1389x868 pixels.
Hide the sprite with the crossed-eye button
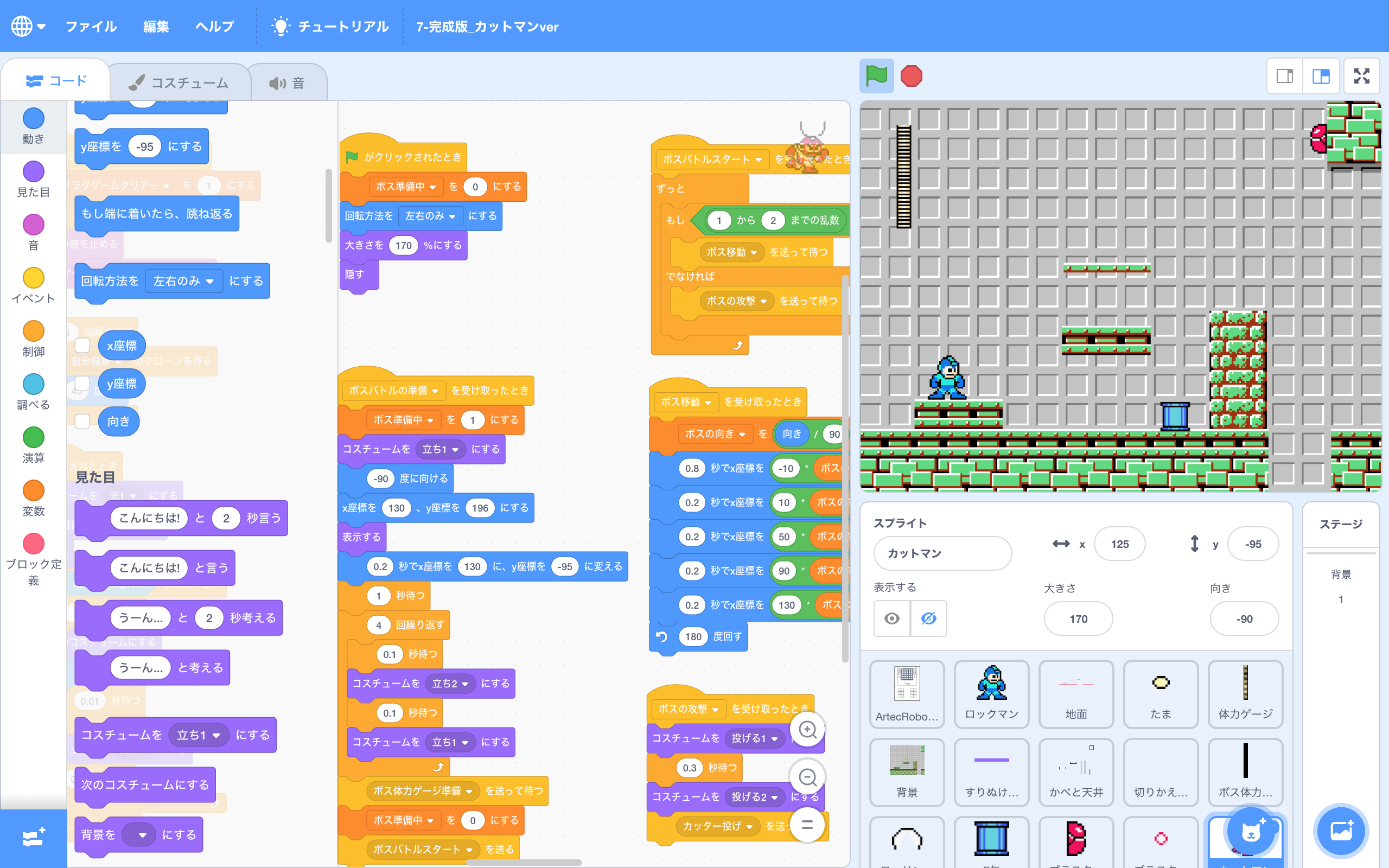coord(929,618)
